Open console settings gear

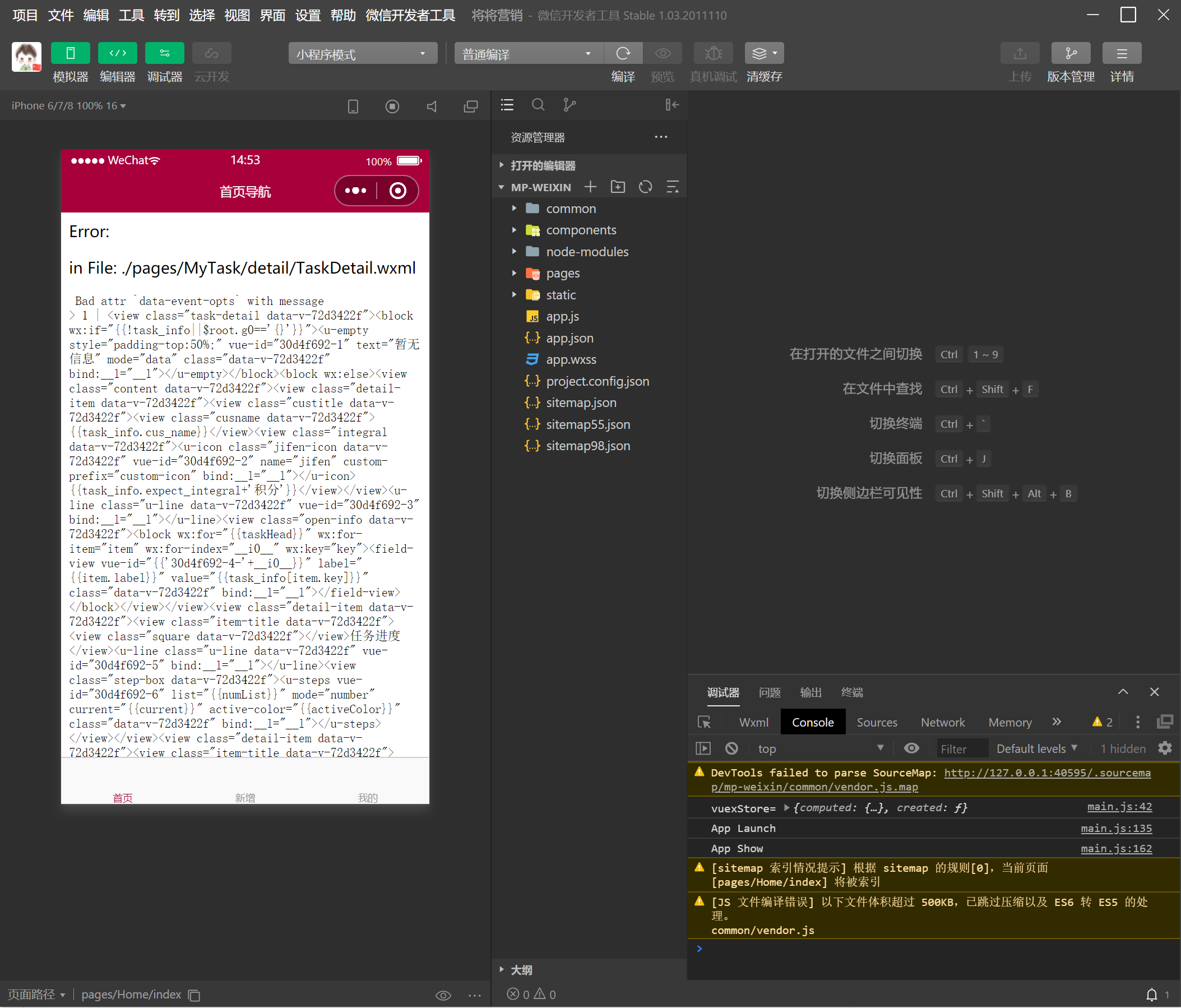coord(1165,748)
